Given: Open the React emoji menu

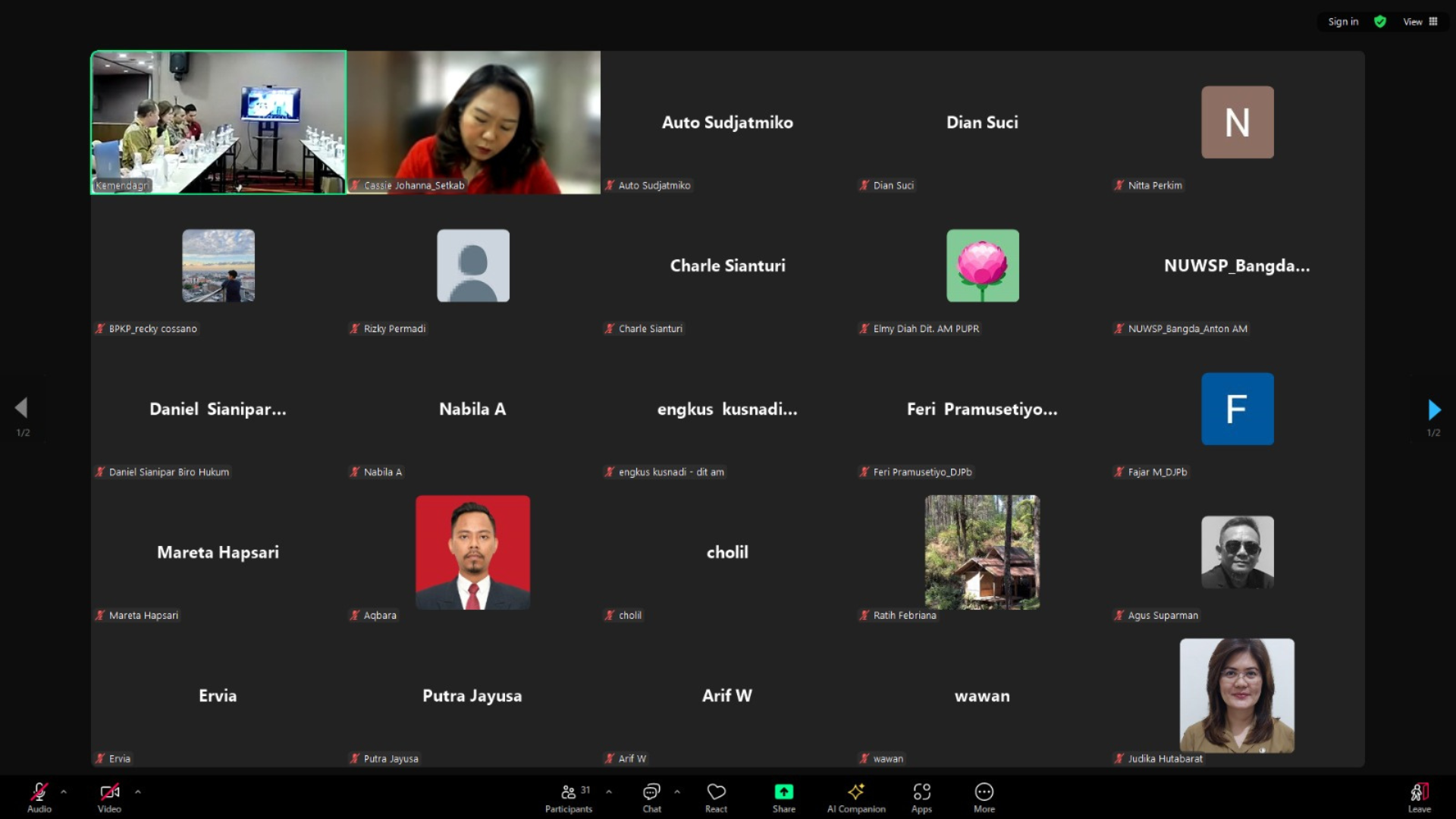Looking at the screenshot, I should click(716, 798).
